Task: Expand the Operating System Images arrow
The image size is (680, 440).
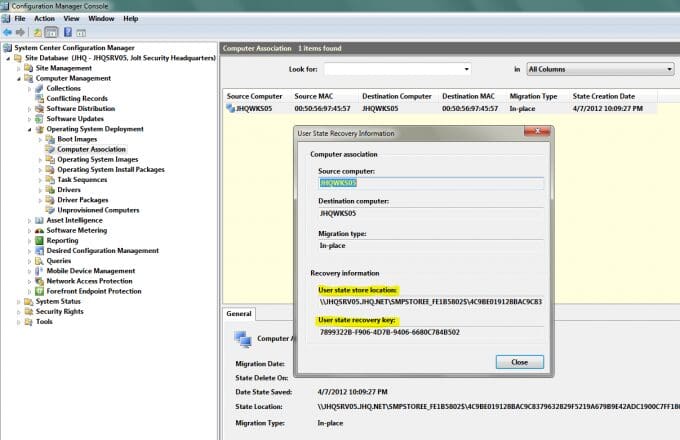Action: point(40,160)
